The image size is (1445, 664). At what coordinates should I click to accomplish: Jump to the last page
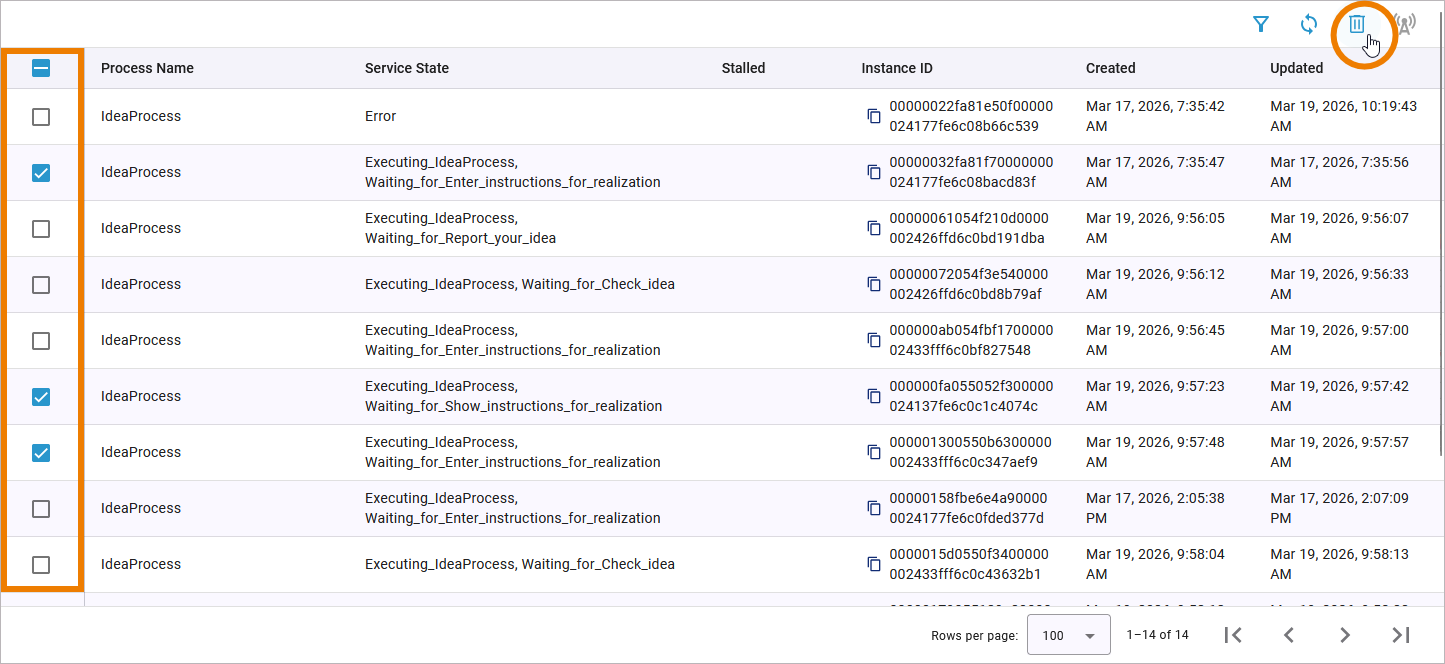tap(1401, 635)
